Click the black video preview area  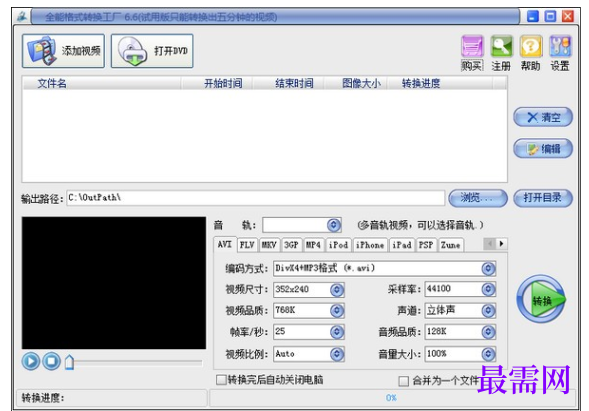click(114, 283)
